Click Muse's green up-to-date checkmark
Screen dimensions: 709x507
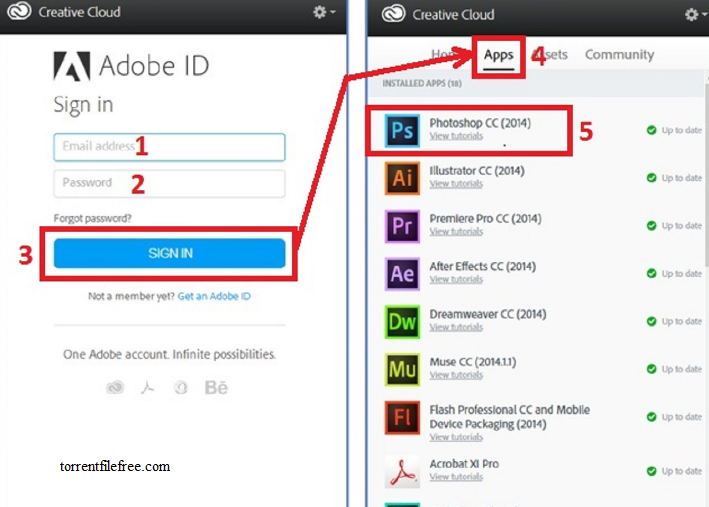(651, 369)
